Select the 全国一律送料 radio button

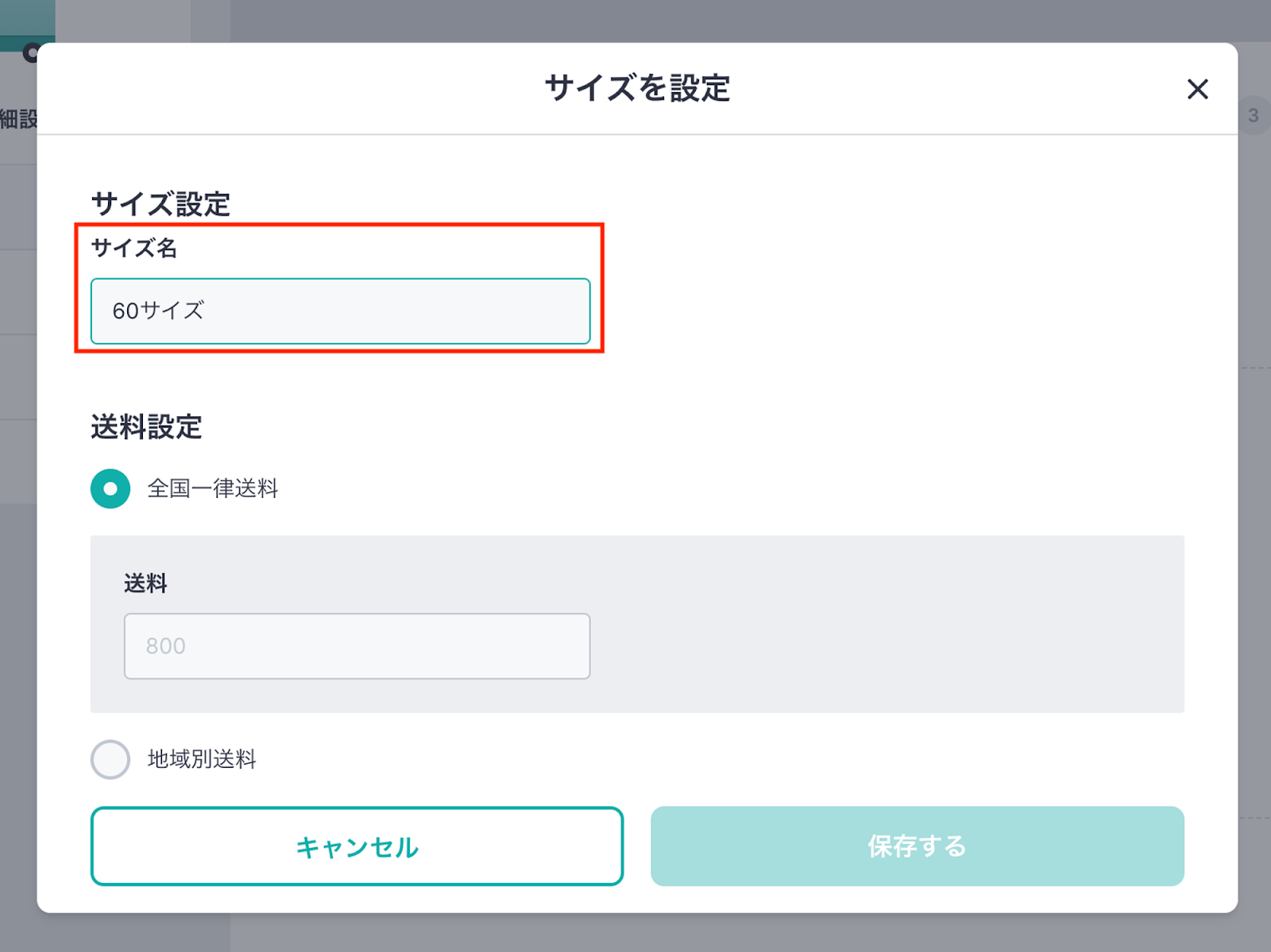[110, 488]
